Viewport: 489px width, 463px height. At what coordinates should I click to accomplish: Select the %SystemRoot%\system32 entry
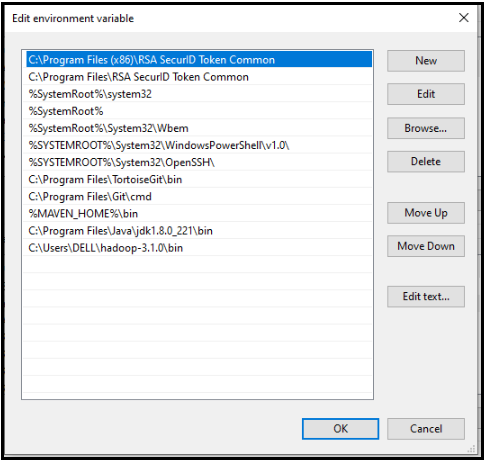[x=199, y=94]
